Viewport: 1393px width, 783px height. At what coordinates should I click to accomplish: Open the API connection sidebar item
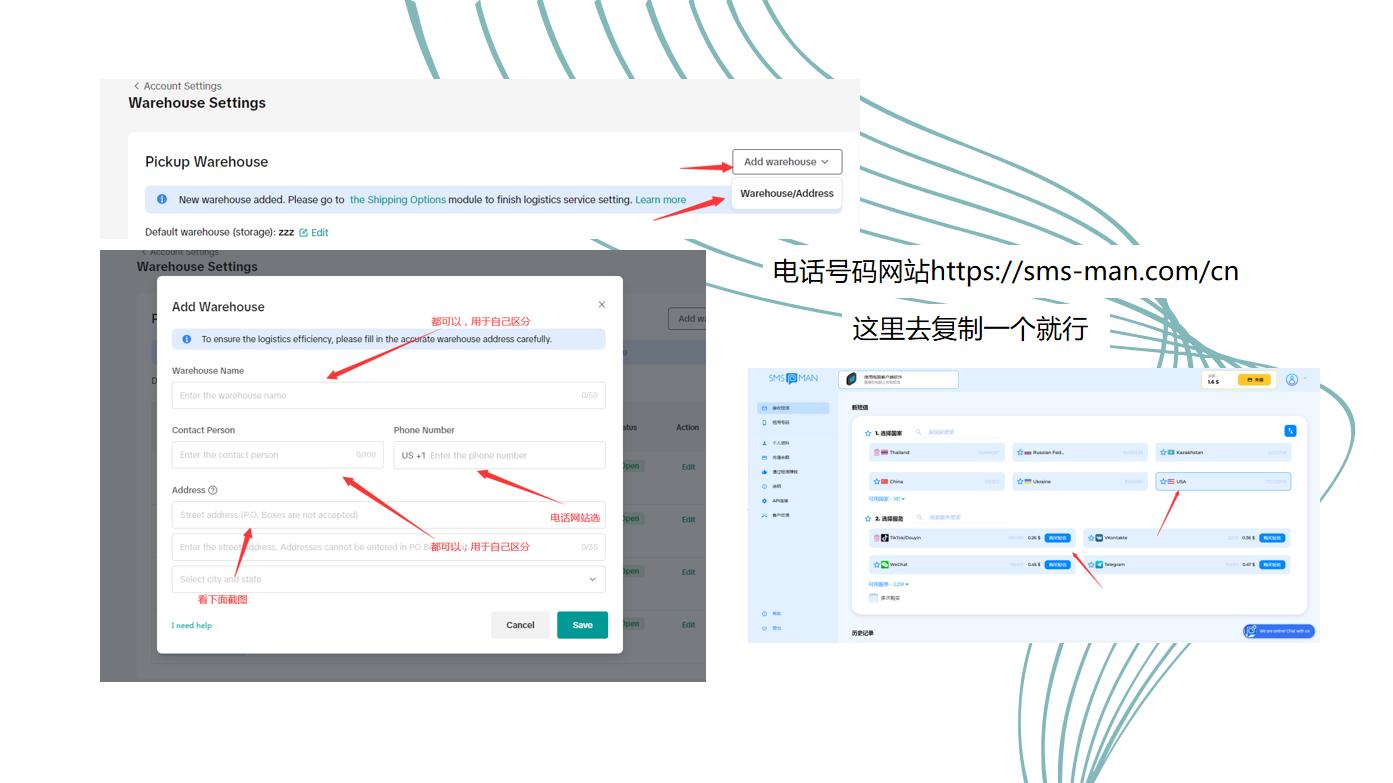point(778,501)
